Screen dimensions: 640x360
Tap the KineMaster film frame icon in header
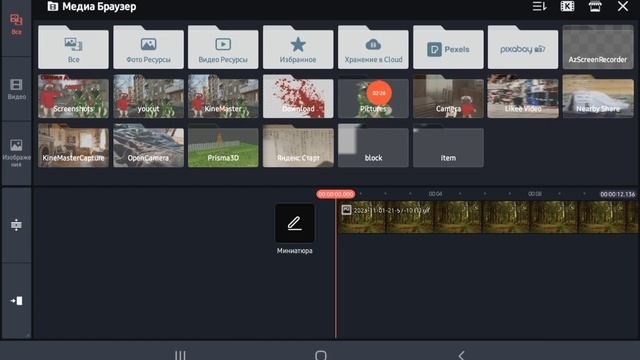click(x=567, y=7)
